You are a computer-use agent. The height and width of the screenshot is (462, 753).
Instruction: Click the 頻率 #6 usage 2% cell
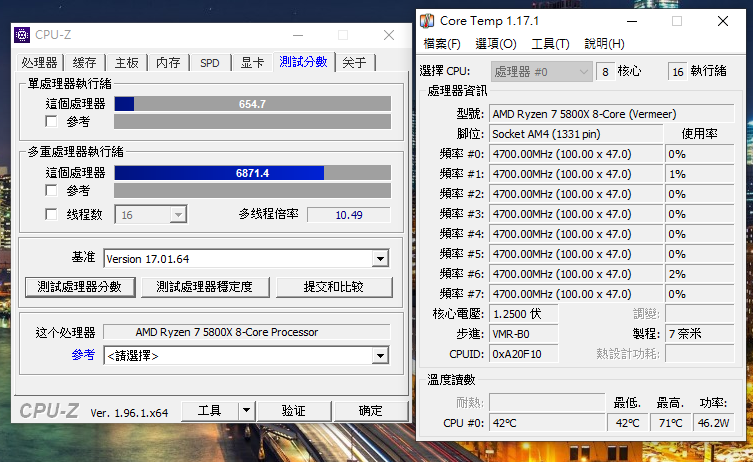[700, 274]
